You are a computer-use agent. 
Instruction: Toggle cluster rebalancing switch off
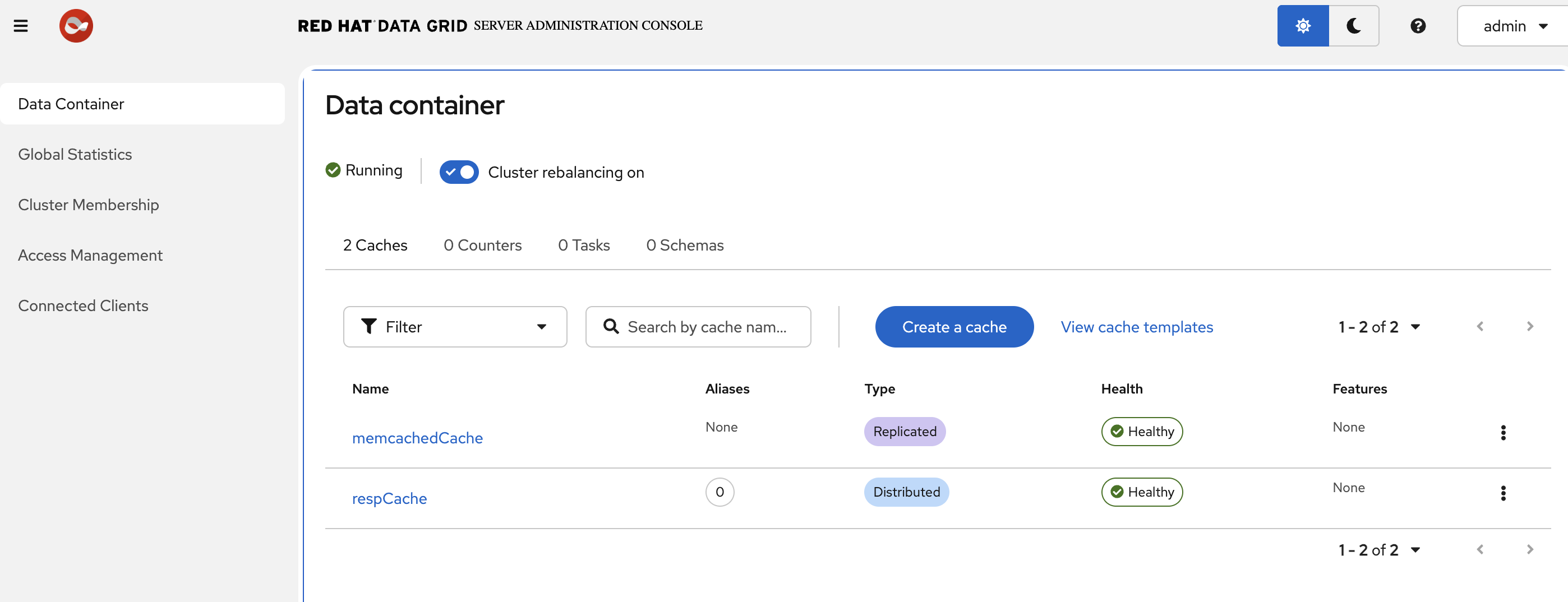click(459, 172)
